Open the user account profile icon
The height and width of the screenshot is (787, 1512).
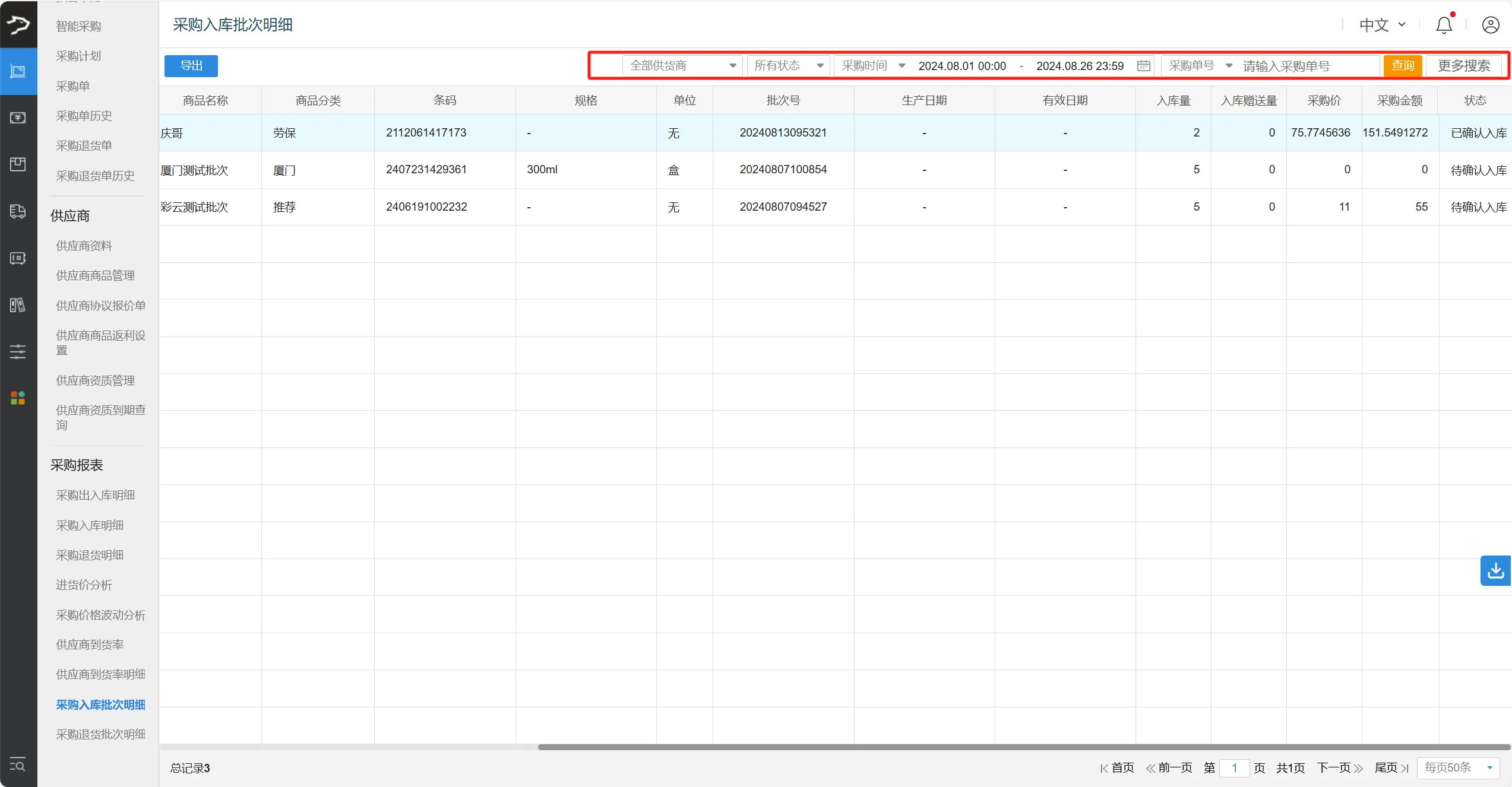[1491, 25]
